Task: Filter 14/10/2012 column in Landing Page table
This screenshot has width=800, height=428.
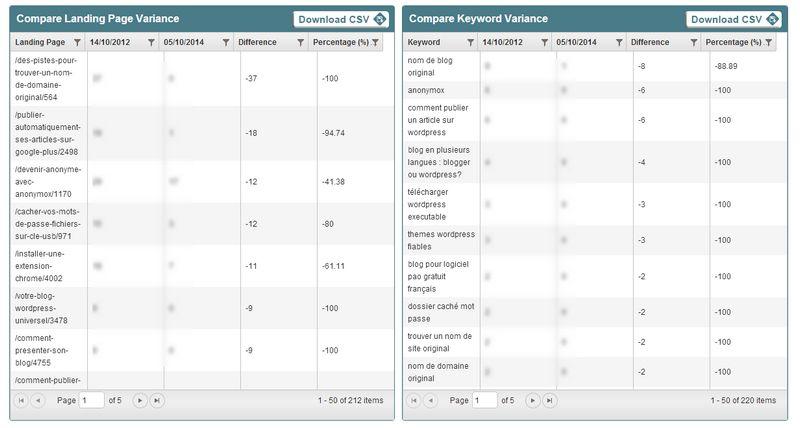Action: click(x=152, y=42)
